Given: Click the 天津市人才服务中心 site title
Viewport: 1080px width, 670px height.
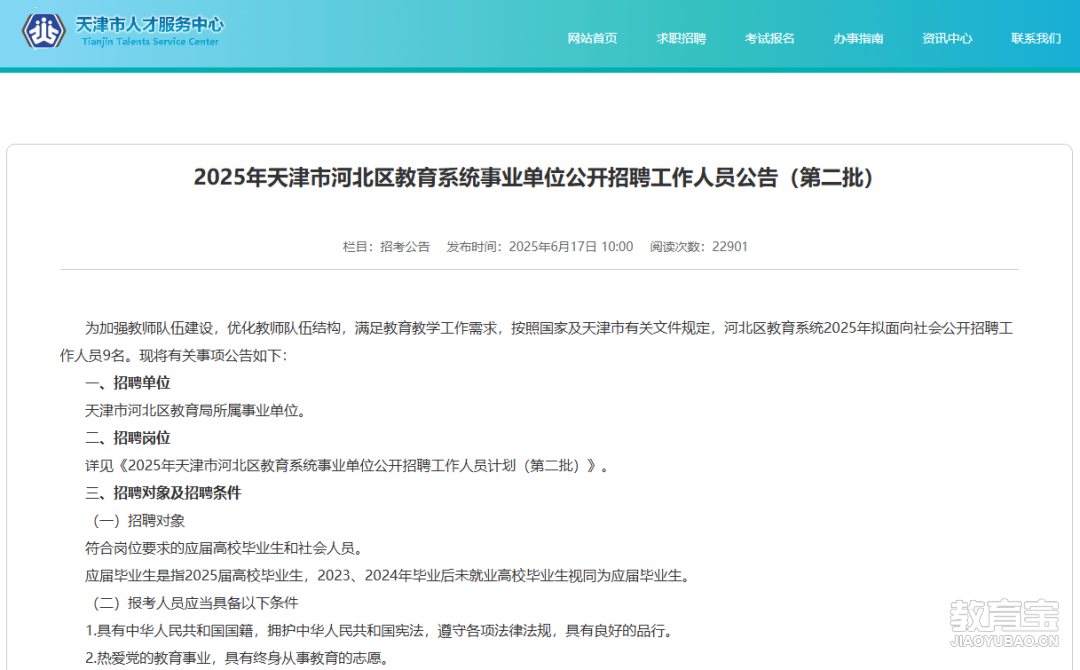Looking at the screenshot, I should [x=149, y=25].
